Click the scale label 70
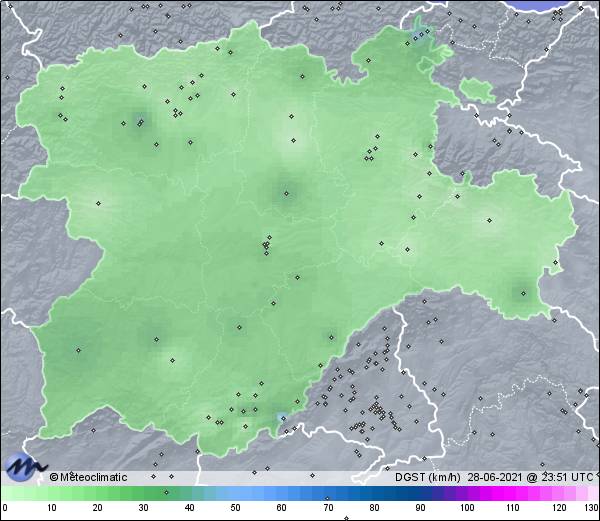 328,509
